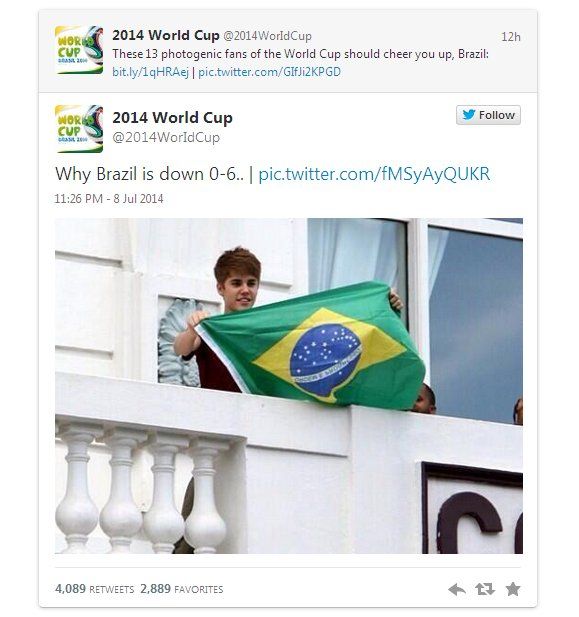Click the 2014 World Cup name in main tweet
Screen dimensions: 579x617
coord(172,118)
